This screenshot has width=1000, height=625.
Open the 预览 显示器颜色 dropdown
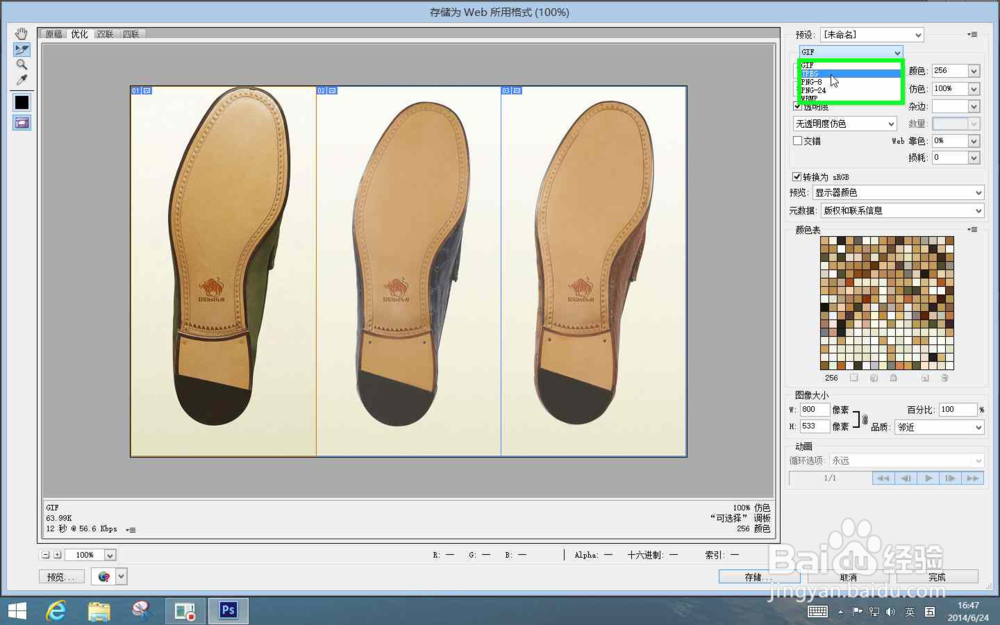[898, 193]
